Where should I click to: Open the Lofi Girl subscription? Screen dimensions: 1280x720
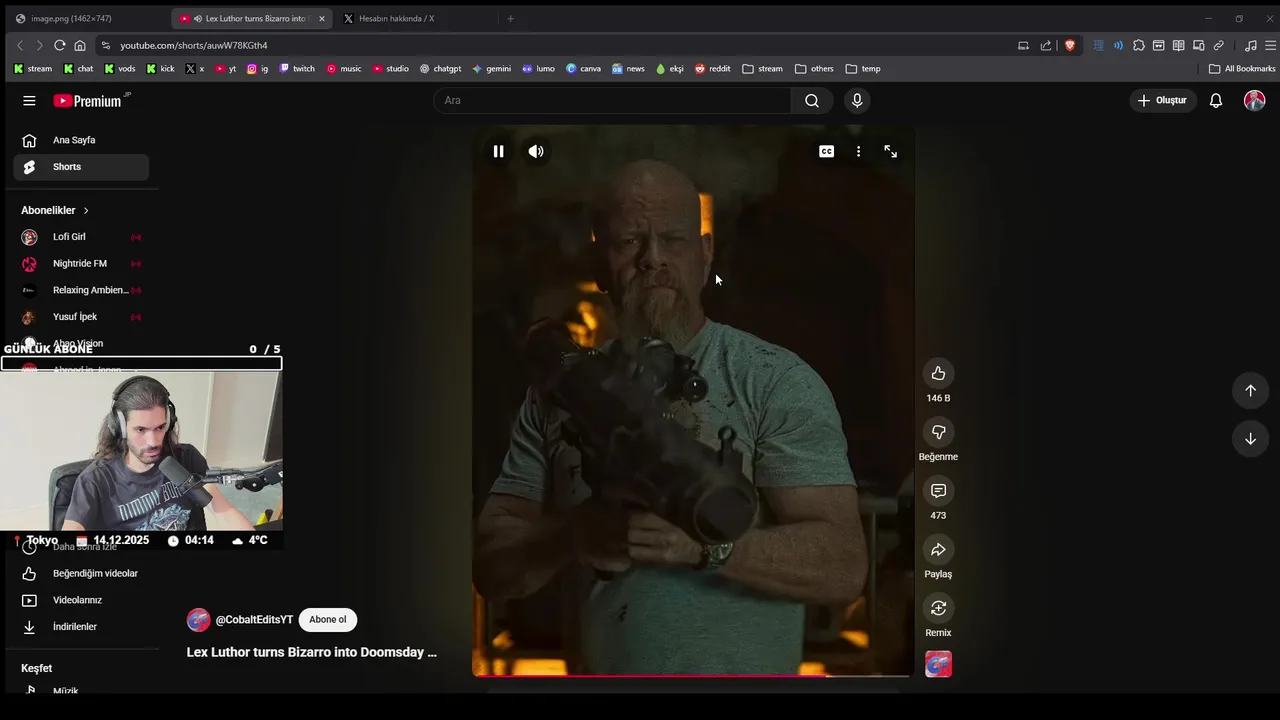(x=81, y=237)
